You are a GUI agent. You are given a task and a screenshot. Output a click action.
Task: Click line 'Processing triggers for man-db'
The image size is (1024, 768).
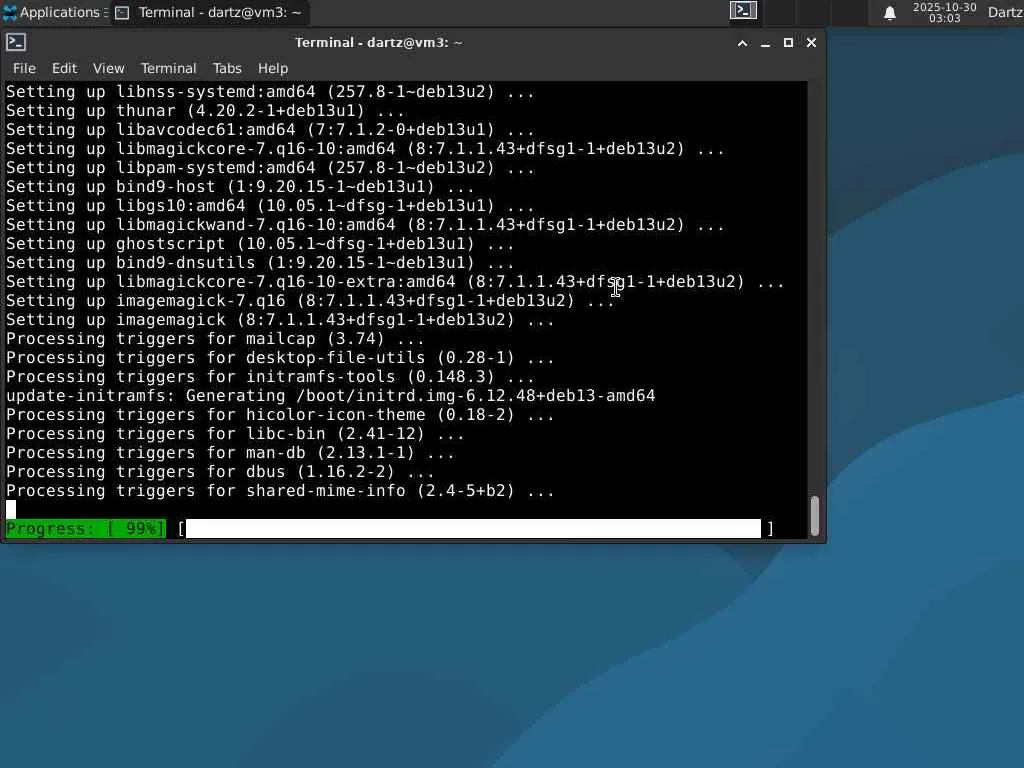pos(230,453)
